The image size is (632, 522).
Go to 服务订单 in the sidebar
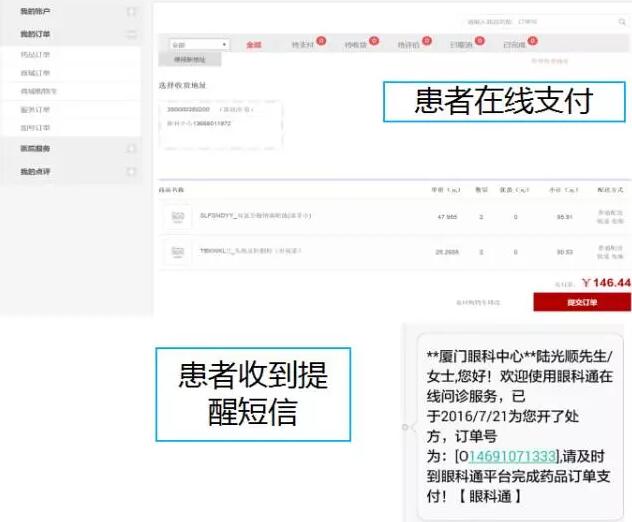coord(35,110)
